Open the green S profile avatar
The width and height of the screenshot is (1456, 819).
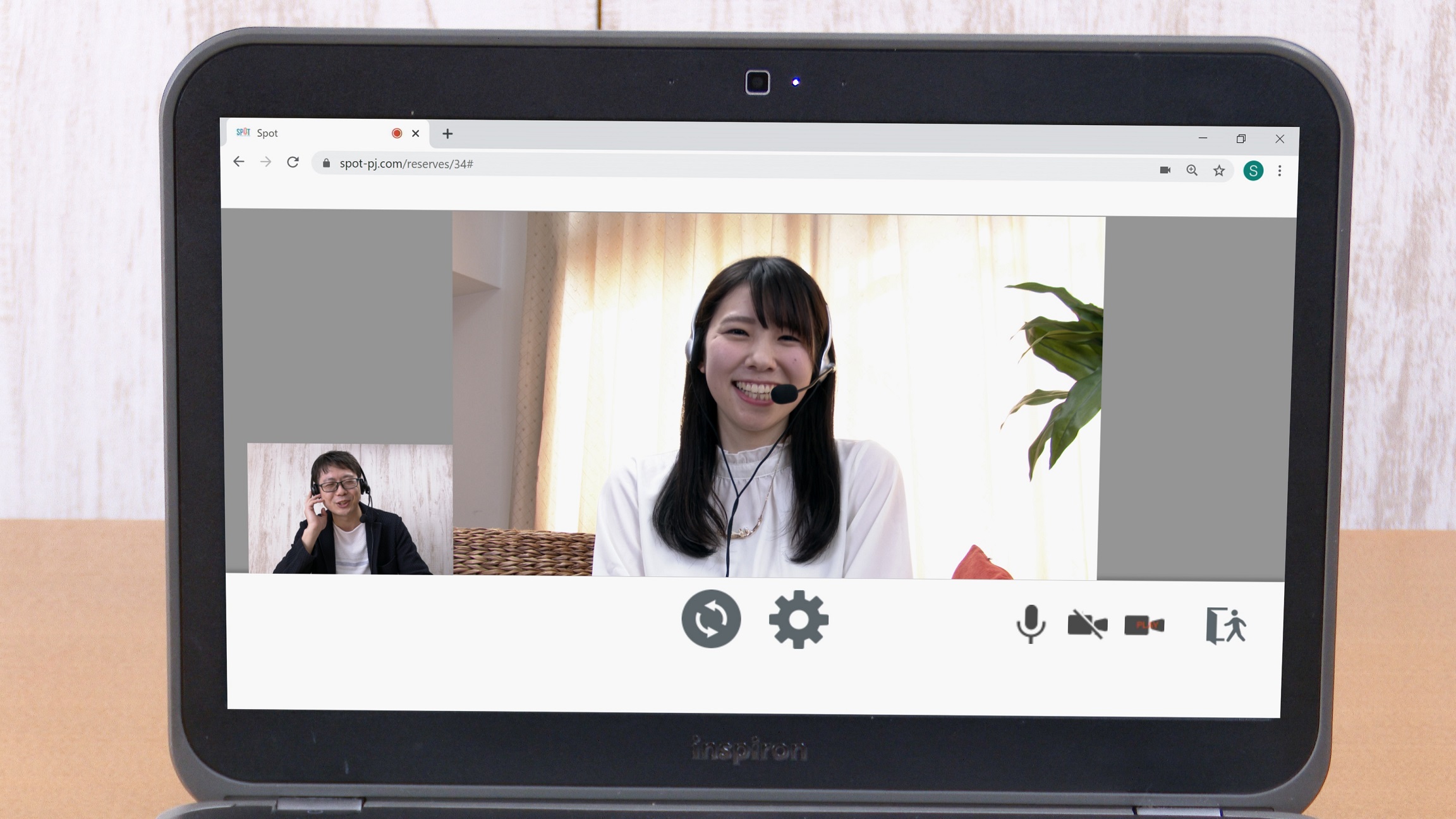(x=1253, y=171)
